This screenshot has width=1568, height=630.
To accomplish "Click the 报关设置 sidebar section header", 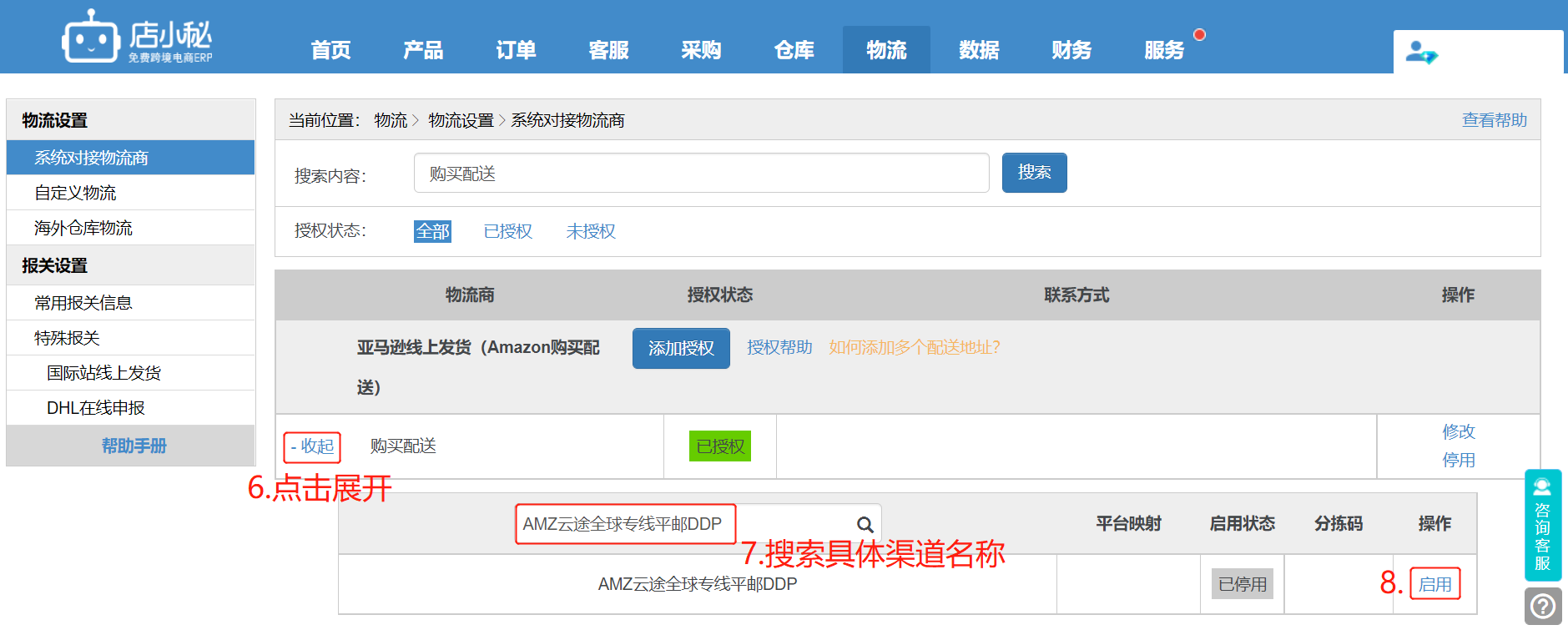I will pyautogui.click(x=130, y=265).
